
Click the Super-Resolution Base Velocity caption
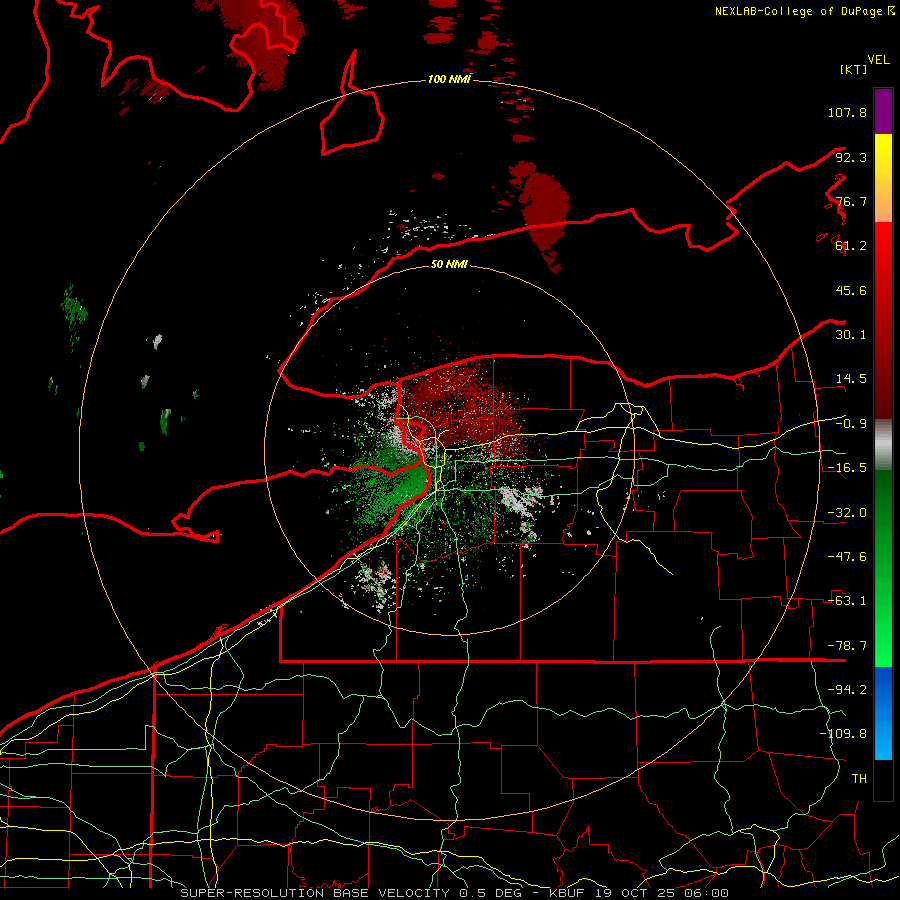(x=455, y=893)
